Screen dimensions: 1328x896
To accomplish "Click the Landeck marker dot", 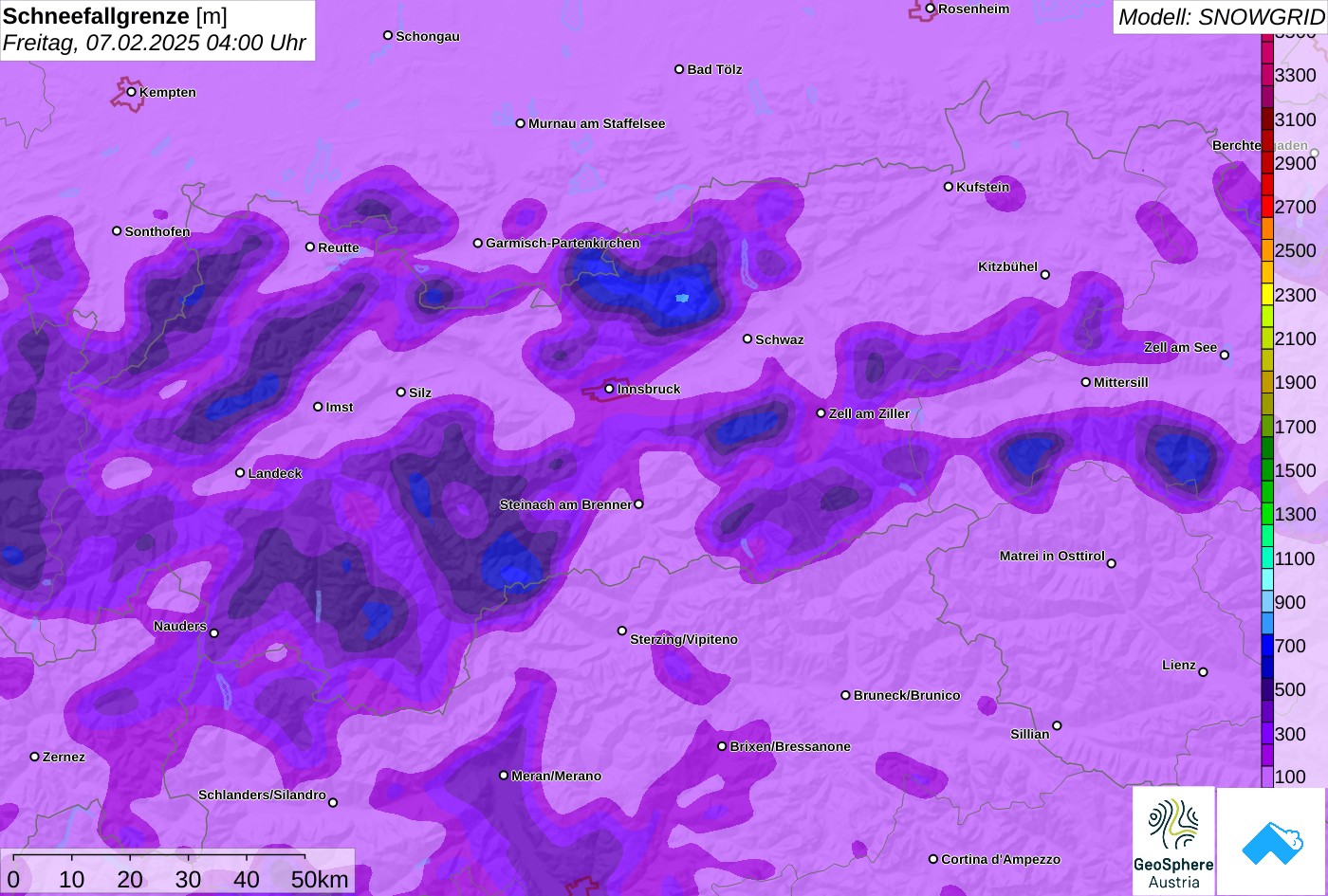I will click(240, 473).
